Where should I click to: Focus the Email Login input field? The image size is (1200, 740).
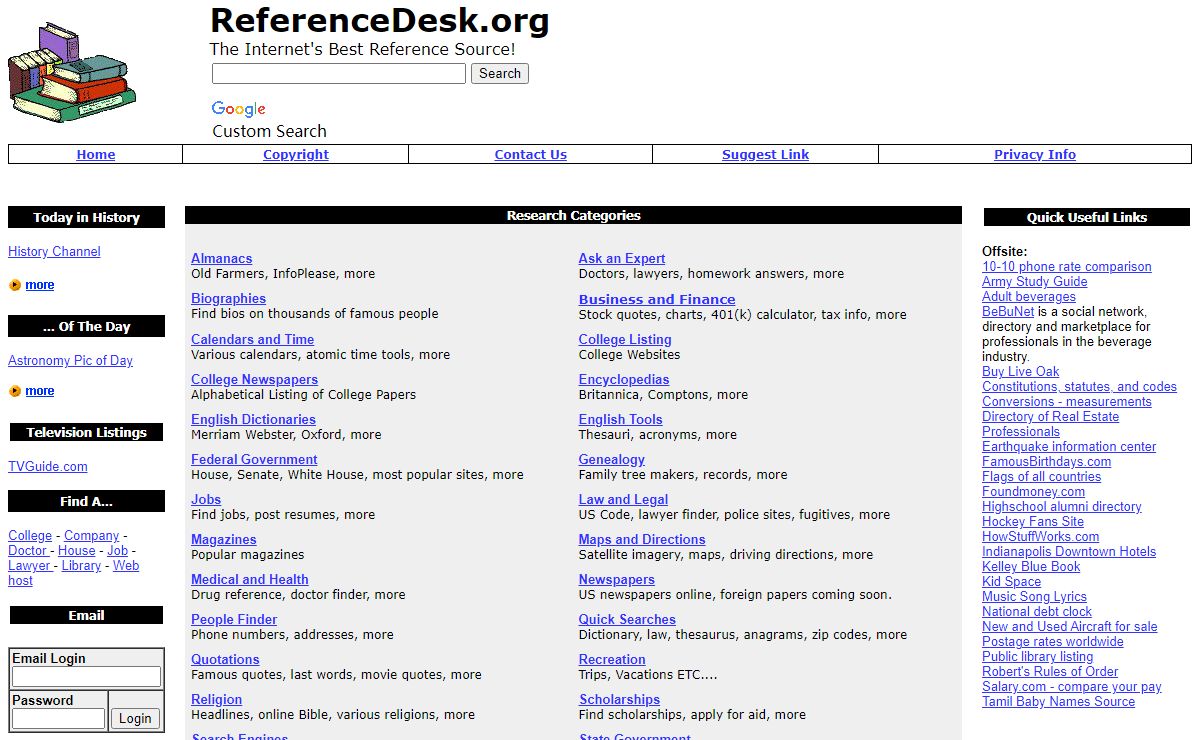[x=86, y=677]
